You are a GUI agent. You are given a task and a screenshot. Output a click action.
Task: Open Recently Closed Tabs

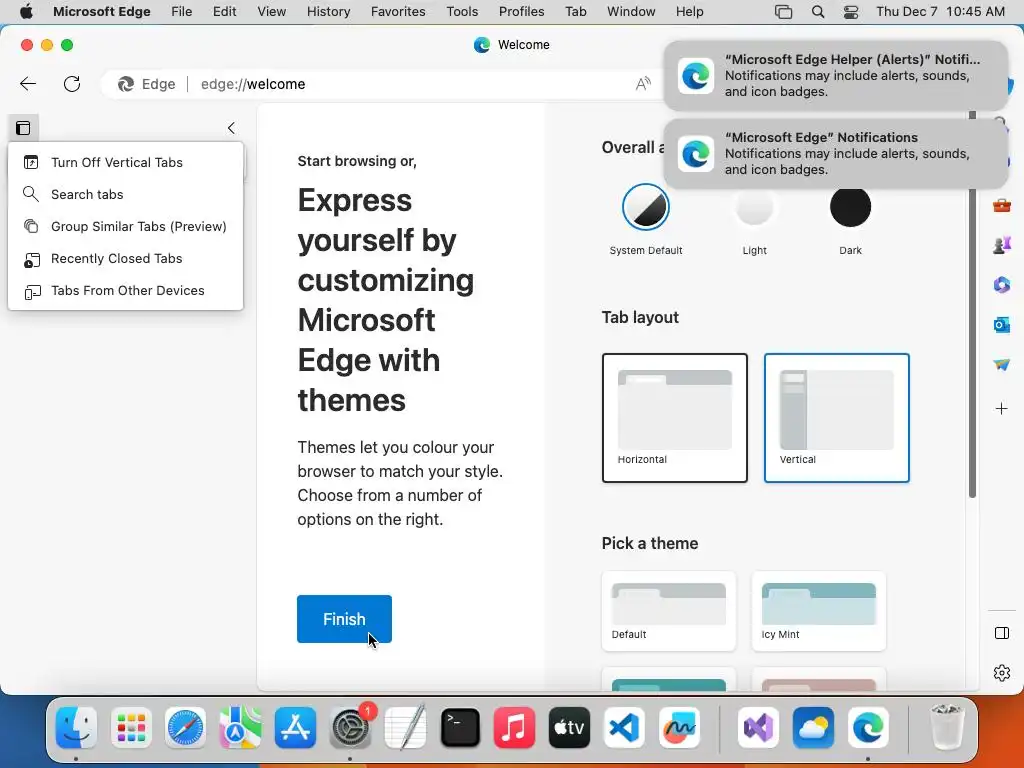125,258
